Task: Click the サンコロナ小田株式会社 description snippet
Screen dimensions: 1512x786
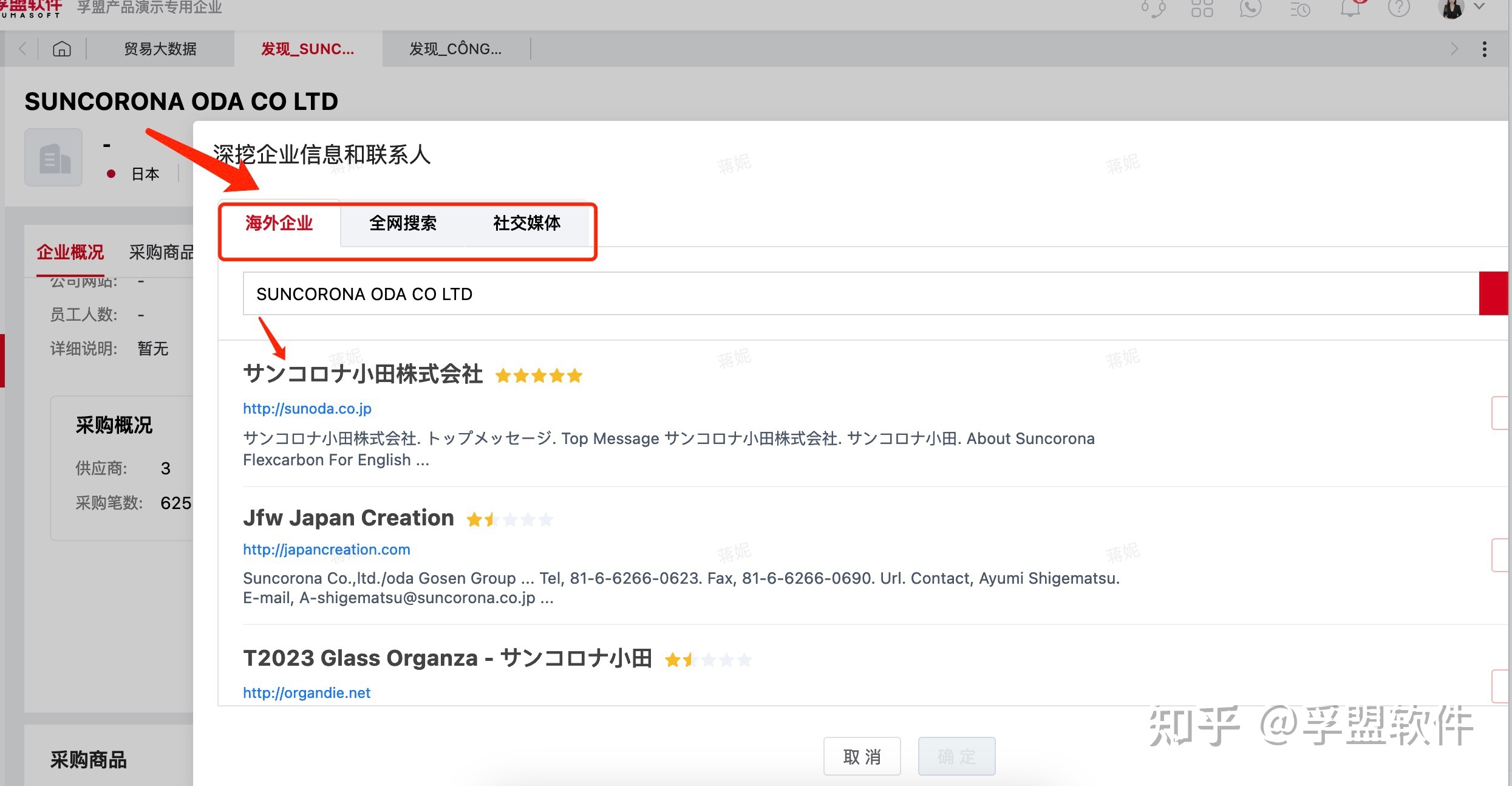Action: click(669, 449)
